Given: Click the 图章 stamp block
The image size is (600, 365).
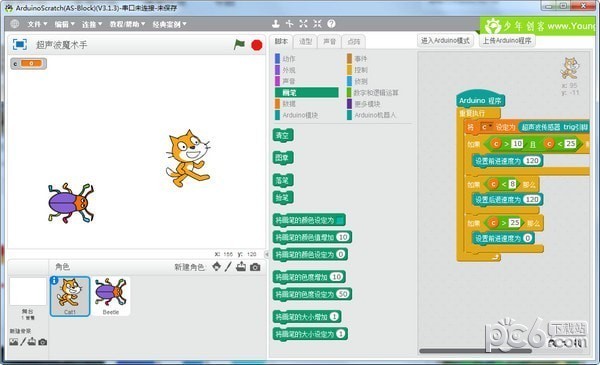Looking at the screenshot, I should (x=283, y=158).
